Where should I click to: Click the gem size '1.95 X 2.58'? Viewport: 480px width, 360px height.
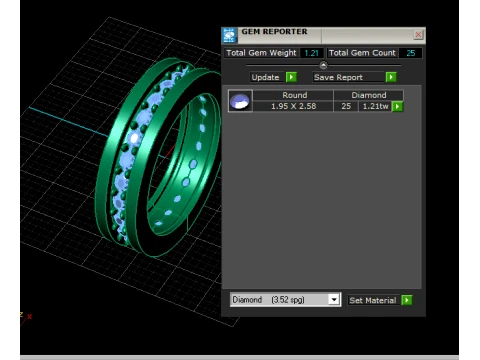coord(293,106)
